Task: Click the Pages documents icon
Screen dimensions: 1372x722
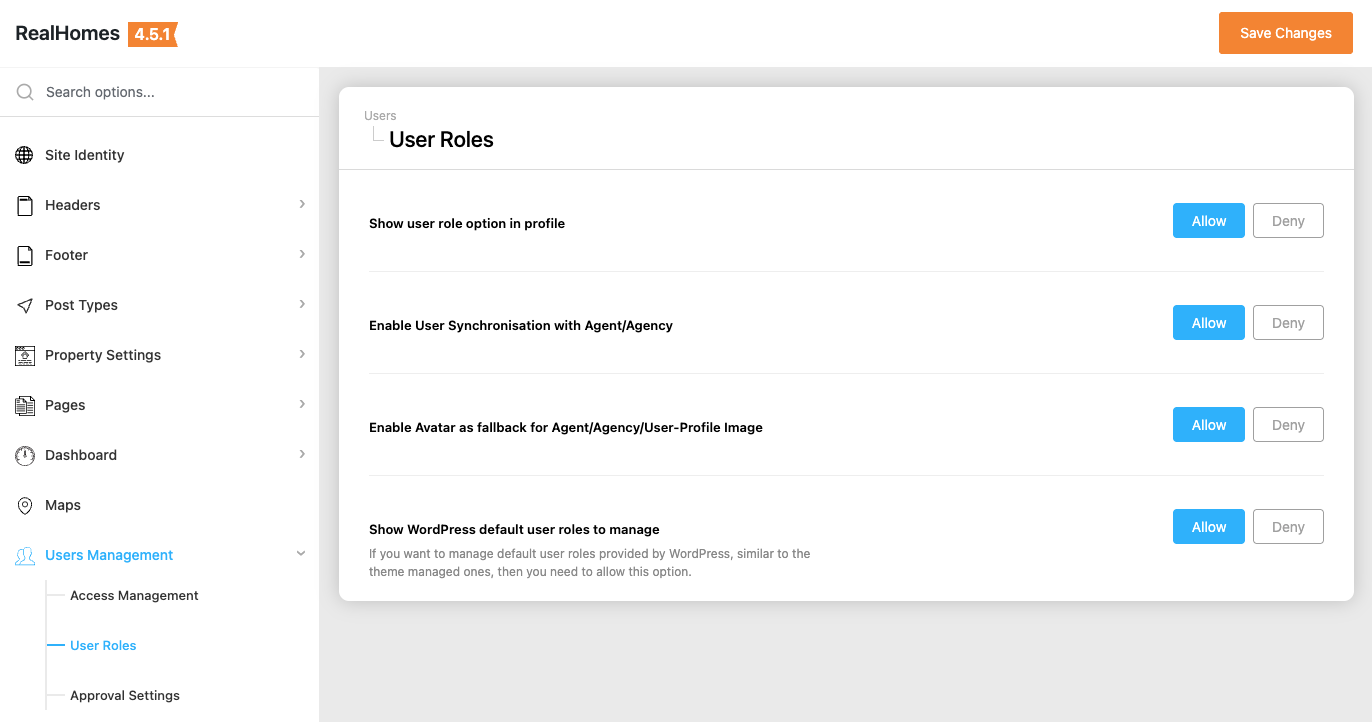Action: click(x=25, y=405)
